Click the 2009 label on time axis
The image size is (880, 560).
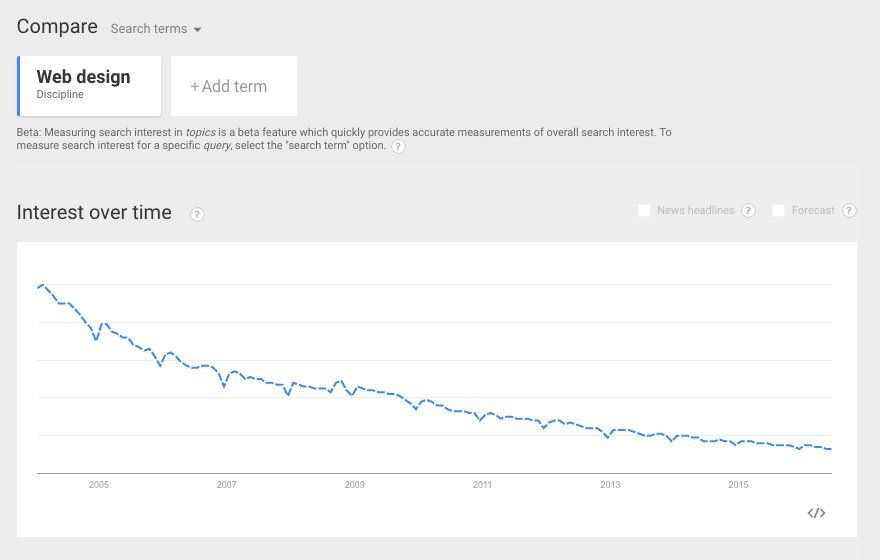[355, 485]
